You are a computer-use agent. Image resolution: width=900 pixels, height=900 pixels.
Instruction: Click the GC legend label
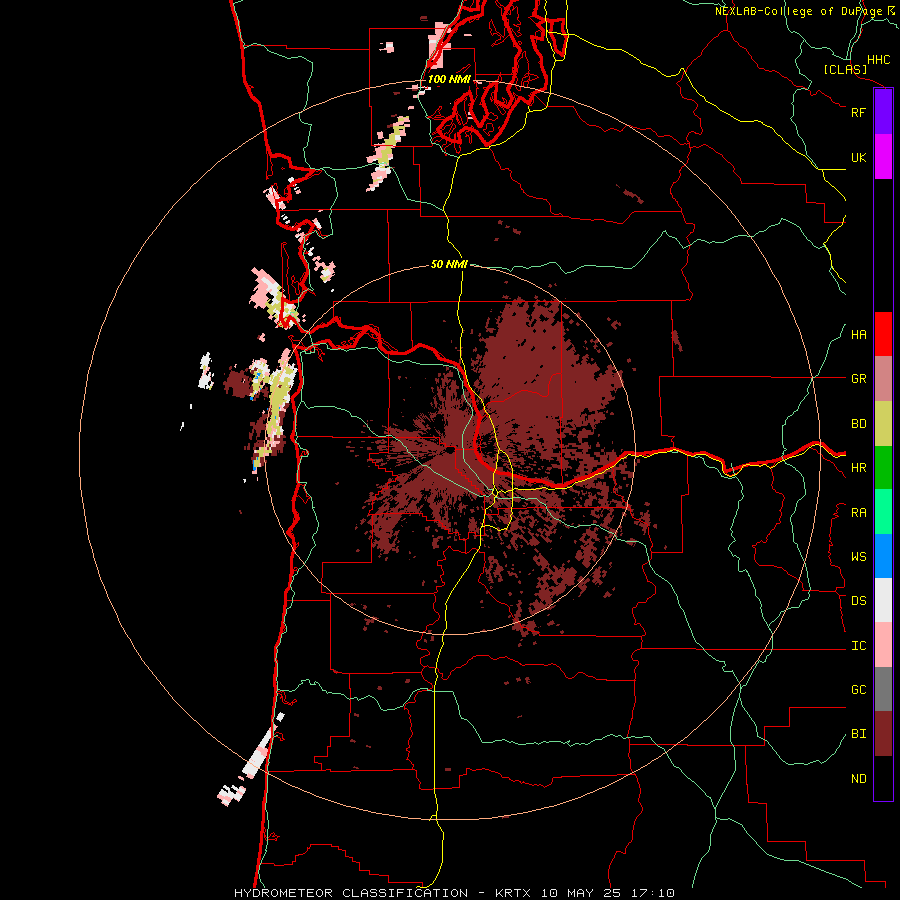(858, 690)
